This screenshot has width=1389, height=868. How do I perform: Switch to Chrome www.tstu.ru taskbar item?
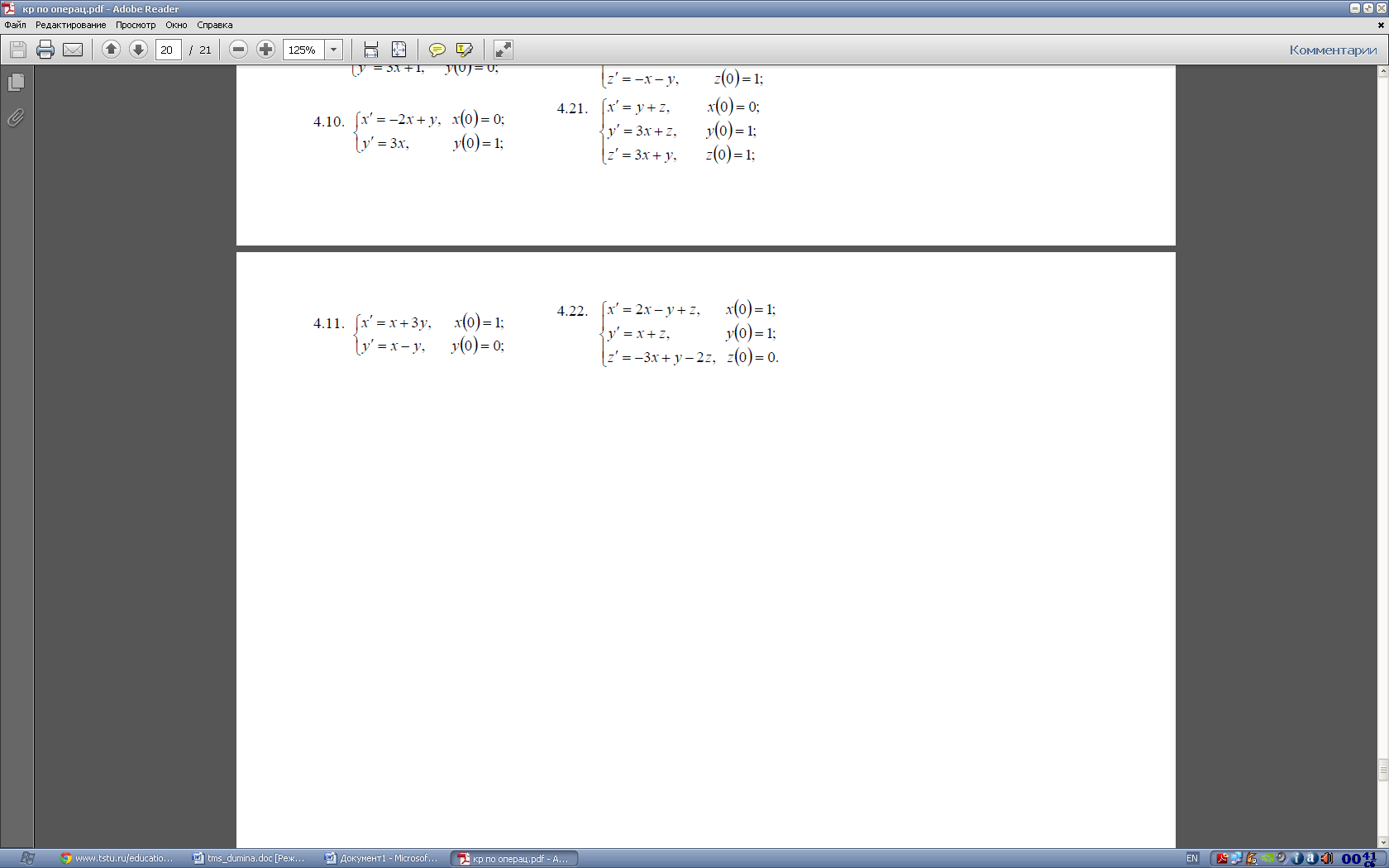tap(117, 858)
